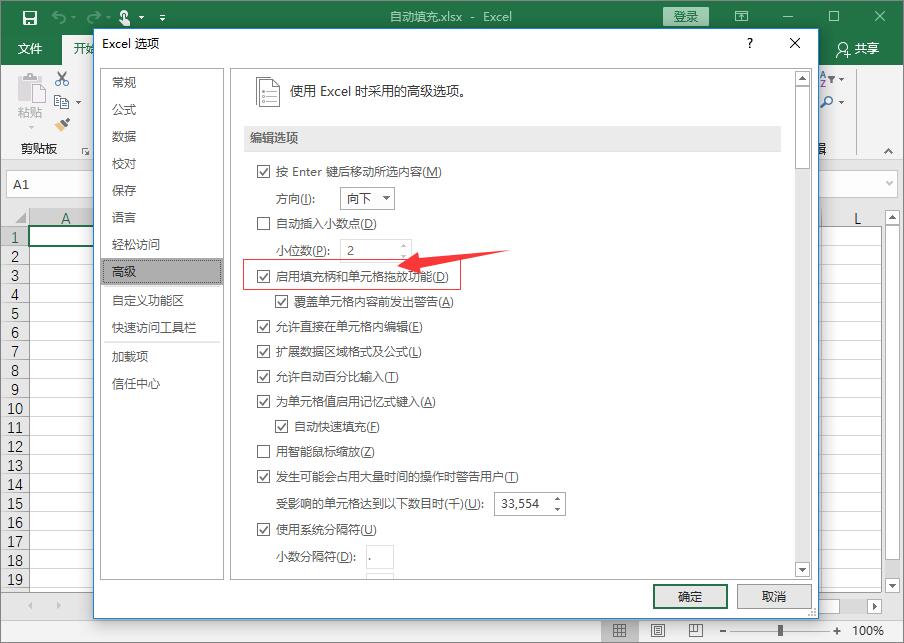
Task: Open the 方向 direction dropdown
Action: pos(367,198)
